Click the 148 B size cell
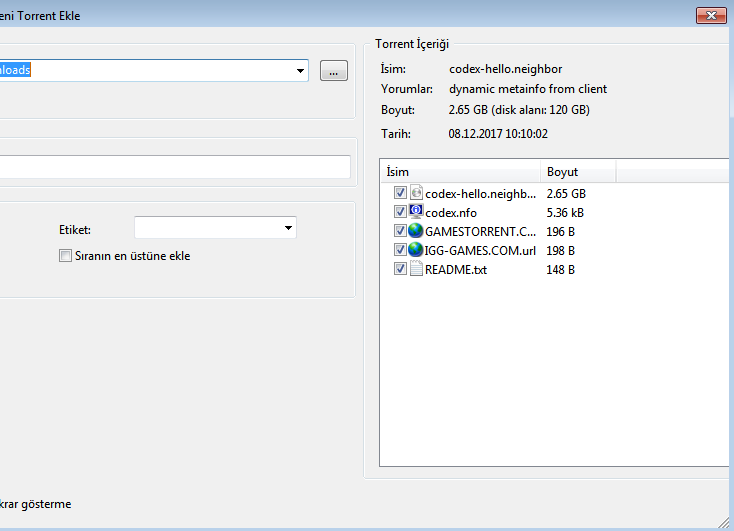 pos(560,270)
